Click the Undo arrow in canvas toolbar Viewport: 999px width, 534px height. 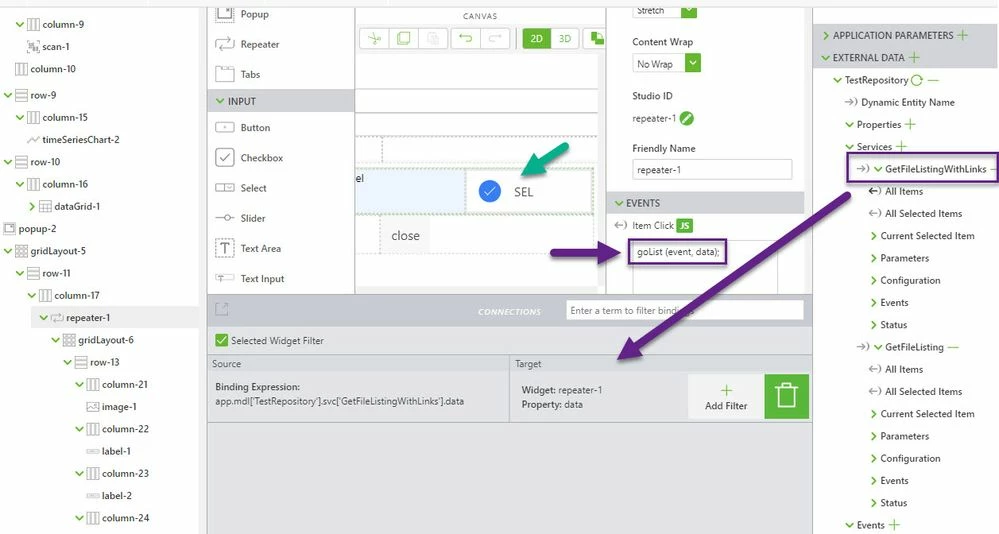tap(466, 39)
